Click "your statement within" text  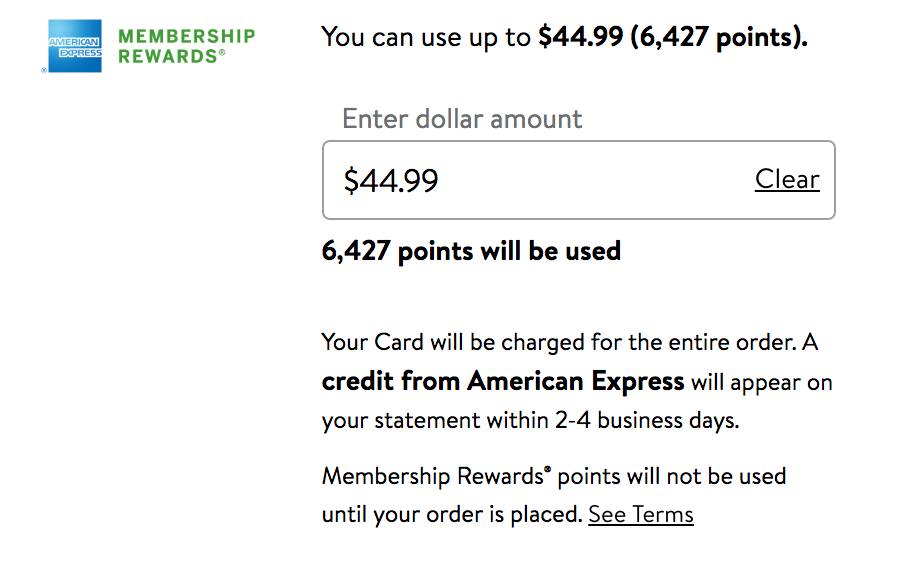coord(435,420)
